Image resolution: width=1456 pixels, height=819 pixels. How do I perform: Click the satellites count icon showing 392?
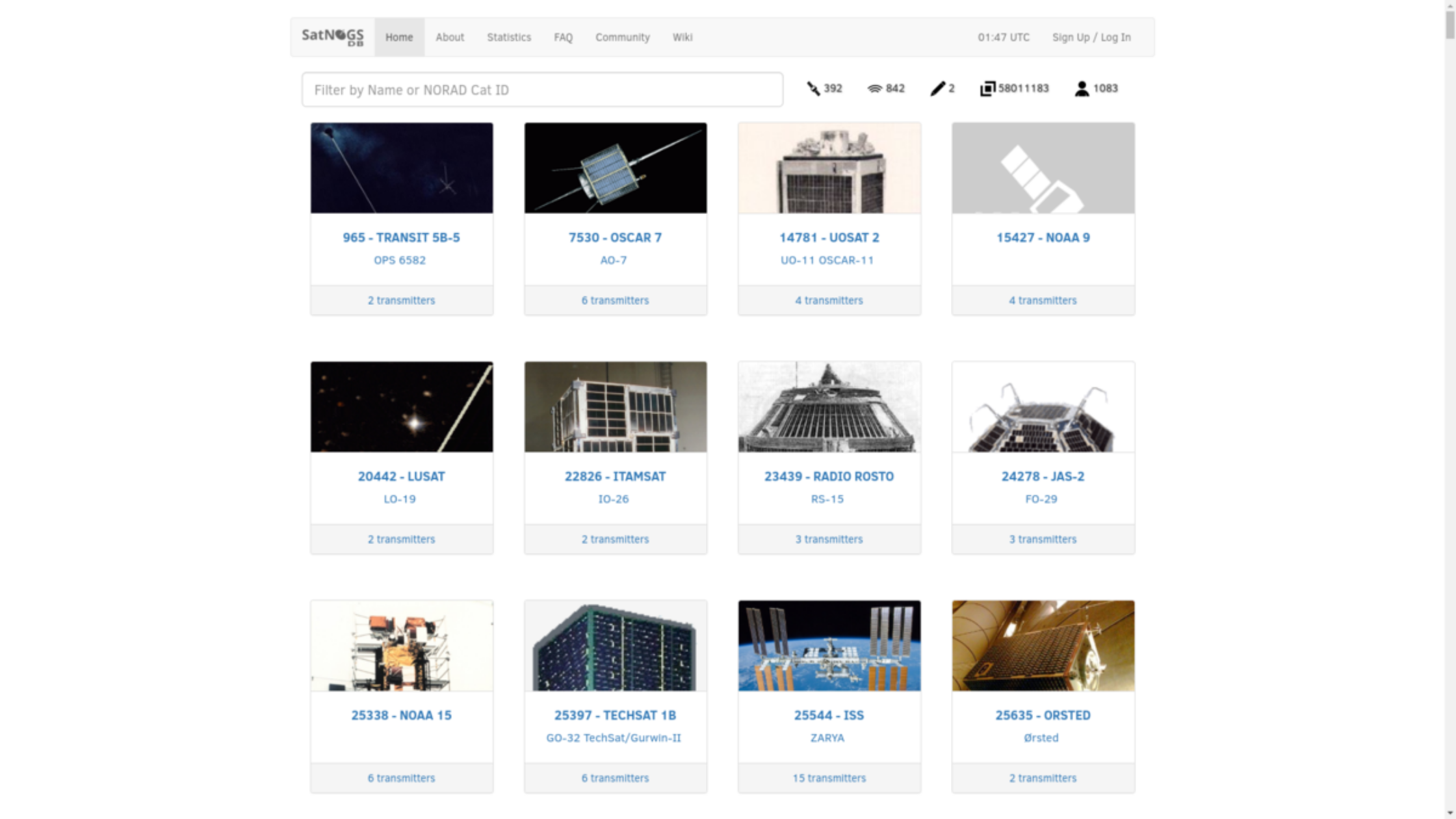(x=825, y=88)
